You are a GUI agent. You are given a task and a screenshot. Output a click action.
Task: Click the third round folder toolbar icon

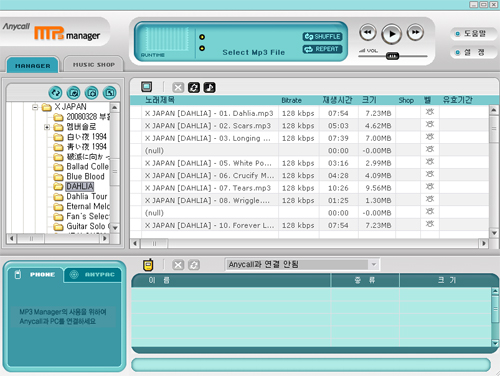[x=91, y=93]
